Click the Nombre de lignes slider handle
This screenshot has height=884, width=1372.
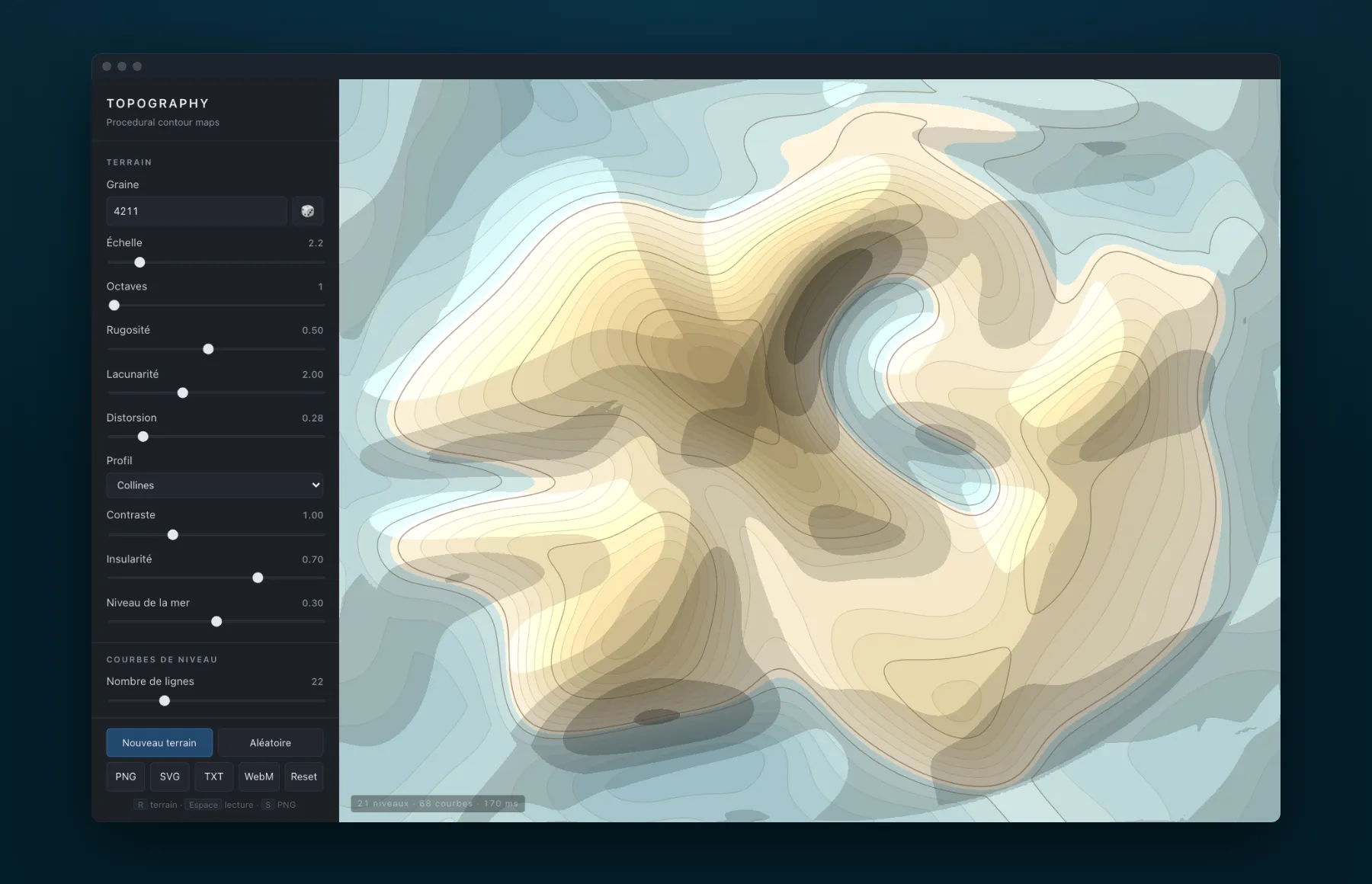click(165, 701)
